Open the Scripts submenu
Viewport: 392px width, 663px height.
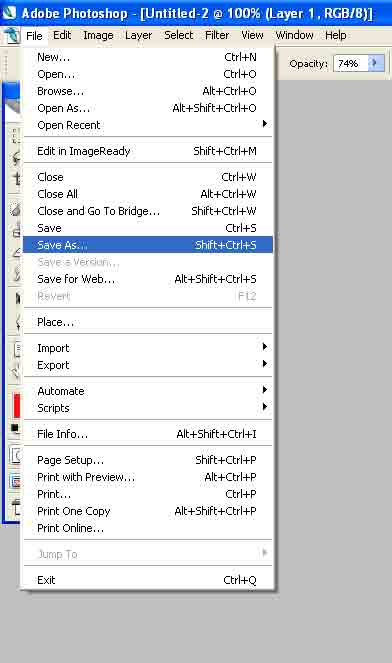pos(148,408)
